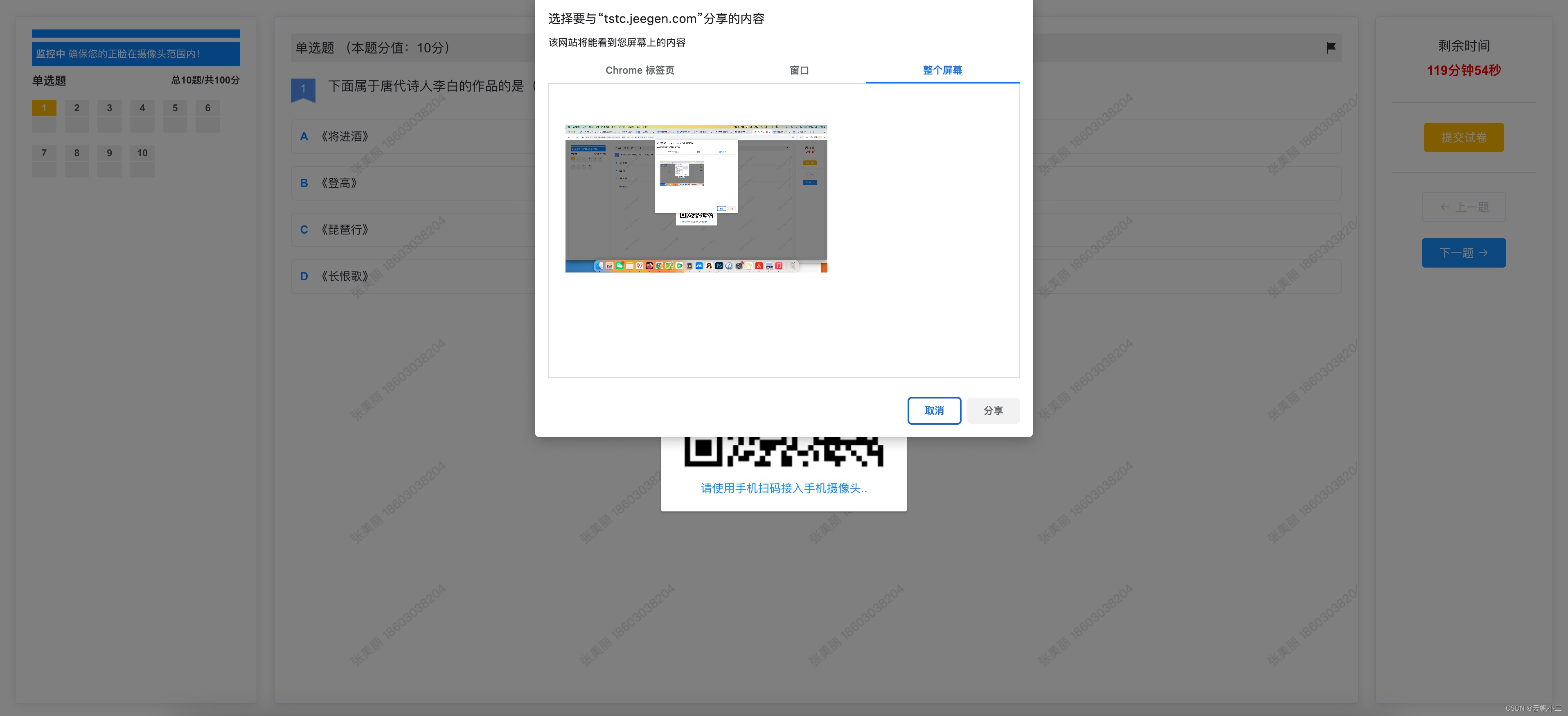Choose answer option D 《长恨歌》
The image size is (1568, 716).
pyautogui.click(x=345, y=277)
